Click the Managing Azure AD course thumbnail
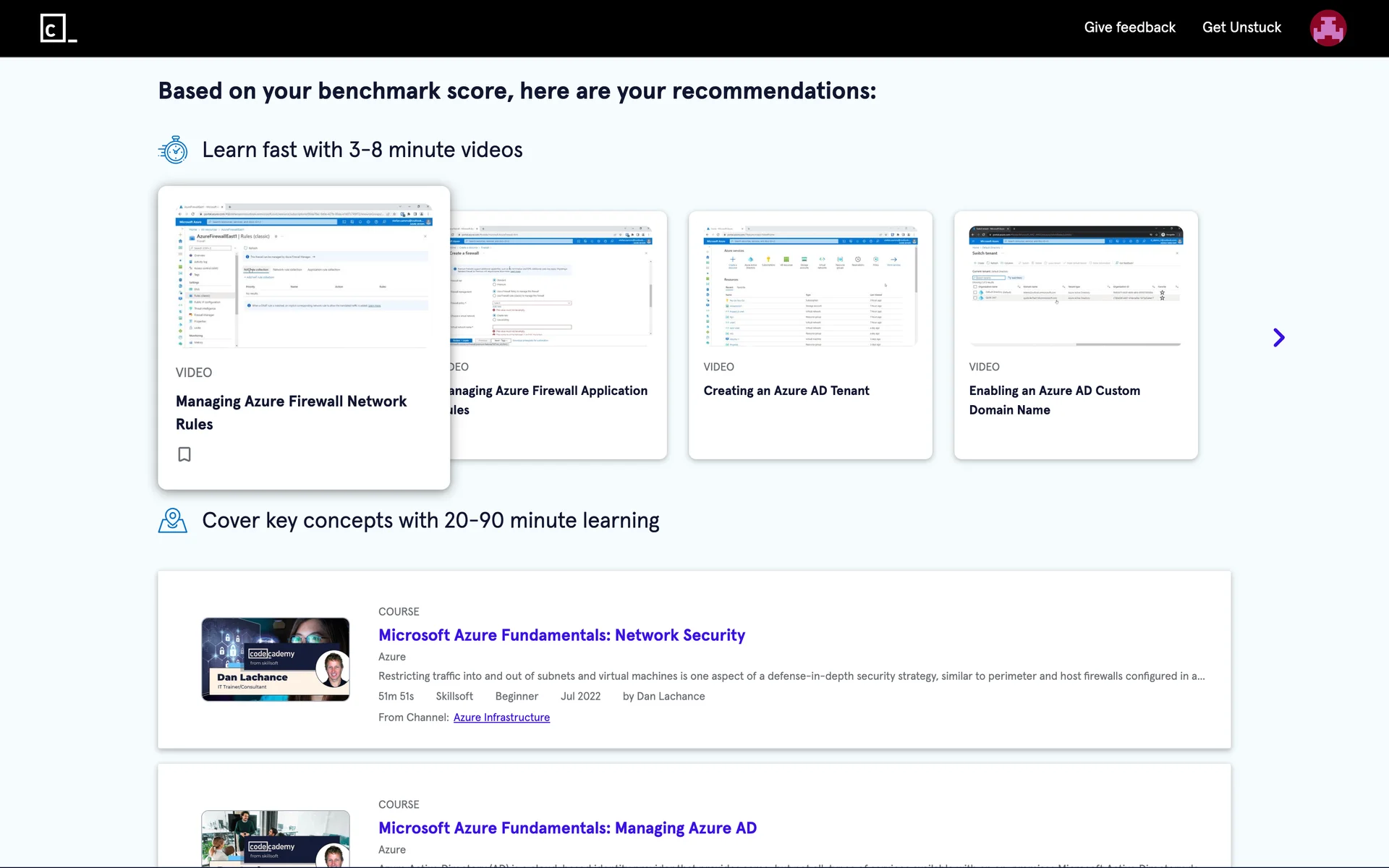Viewport: 1389px width, 868px height. (276, 839)
